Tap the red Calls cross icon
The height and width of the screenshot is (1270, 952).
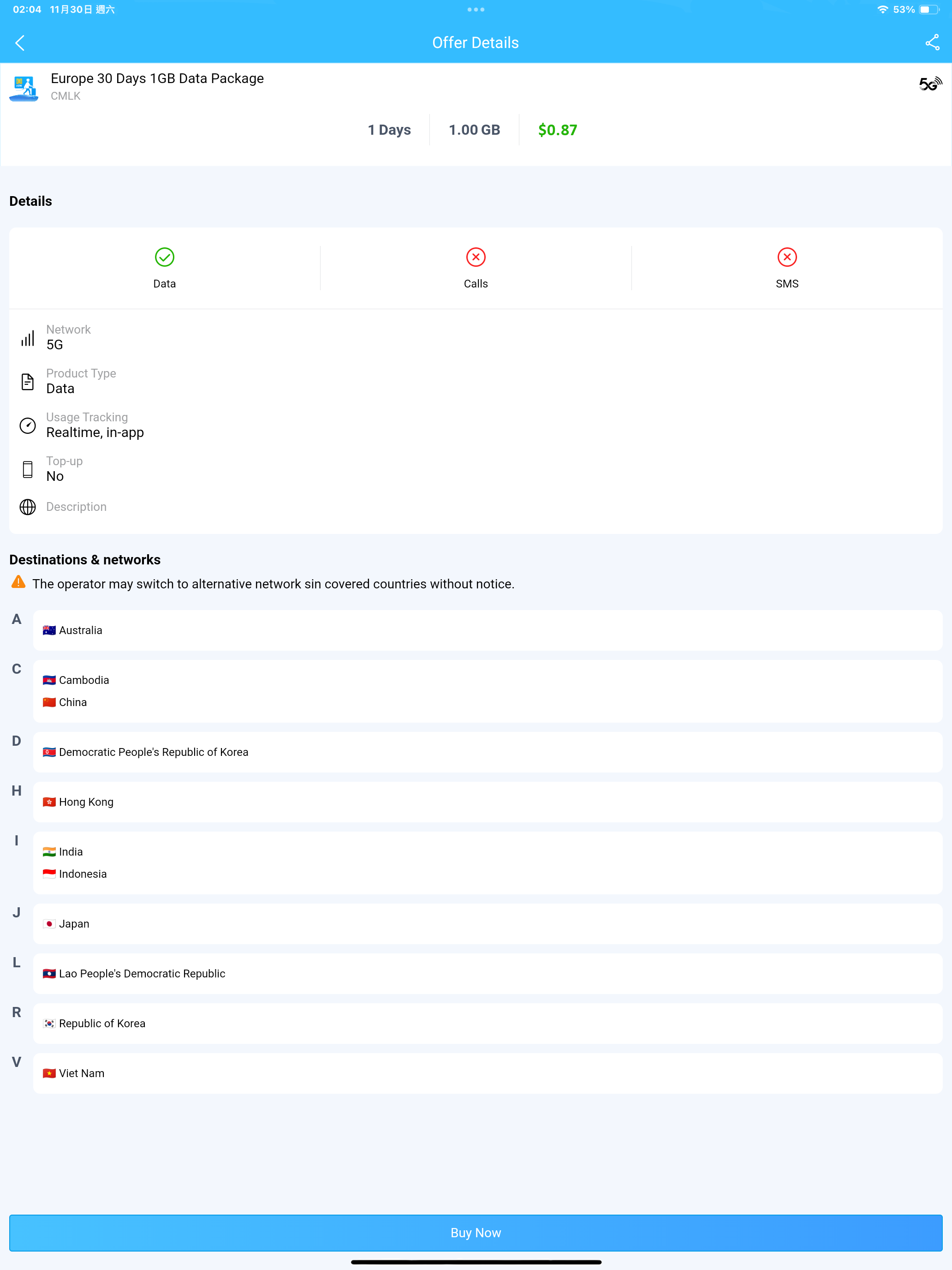476,257
